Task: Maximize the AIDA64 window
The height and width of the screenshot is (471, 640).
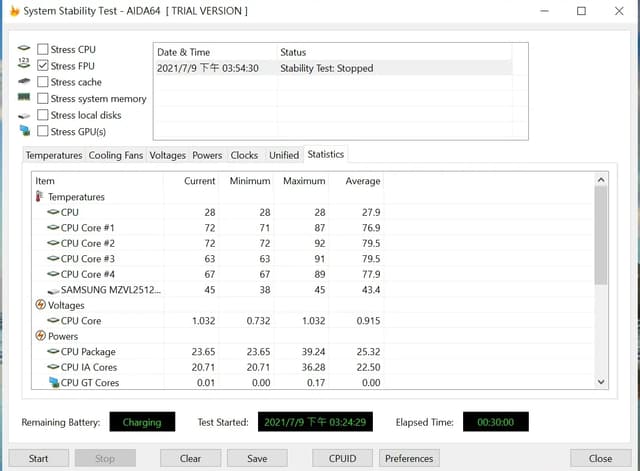Action: (x=581, y=11)
